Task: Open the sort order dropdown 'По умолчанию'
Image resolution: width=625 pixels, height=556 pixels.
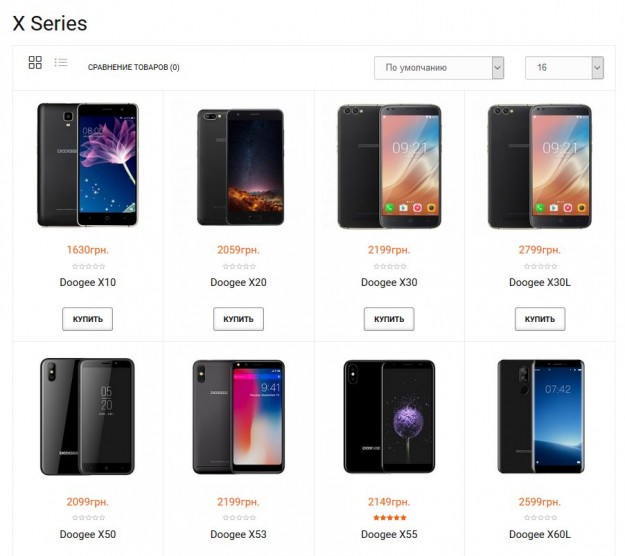Action: pyautogui.click(x=439, y=68)
